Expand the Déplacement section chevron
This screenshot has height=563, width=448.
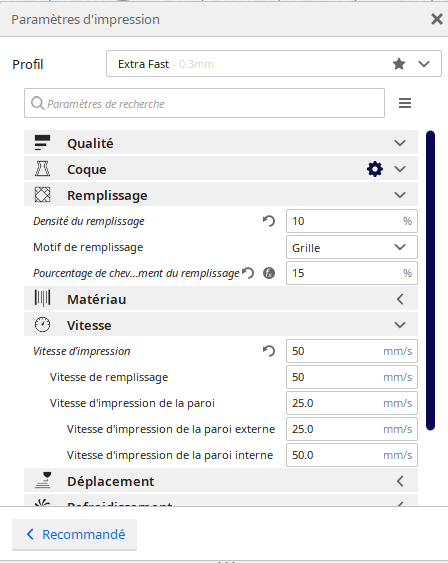[x=400, y=481]
